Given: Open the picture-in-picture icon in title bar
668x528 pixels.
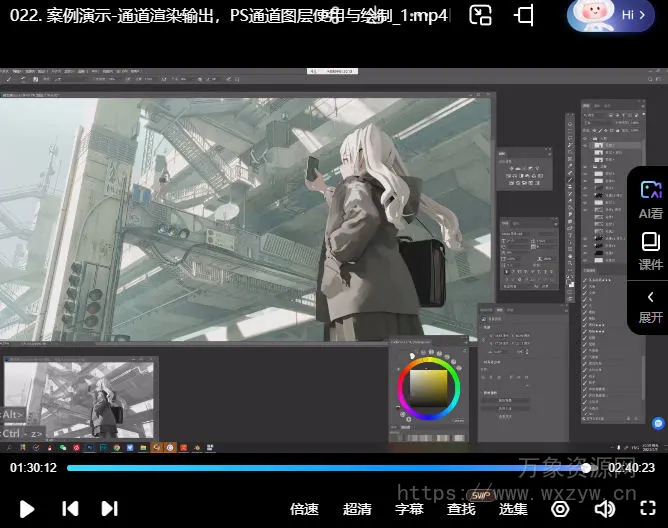Looking at the screenshot, I should [x=481, y=15].
